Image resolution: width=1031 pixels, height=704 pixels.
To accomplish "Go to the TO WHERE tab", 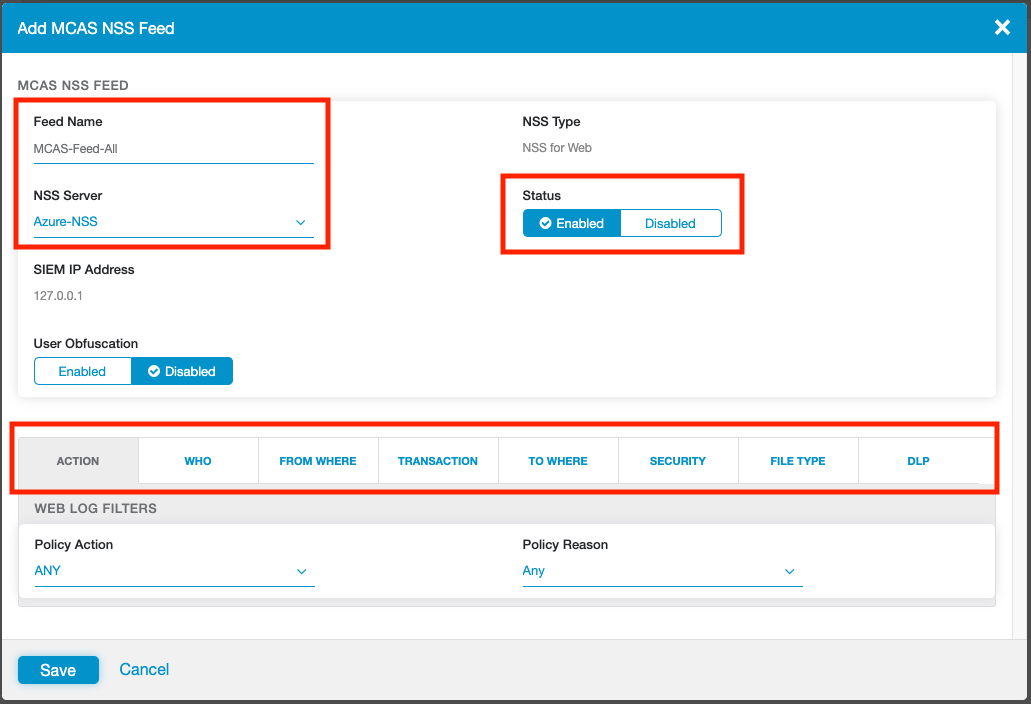I will (x=558, y=461).
